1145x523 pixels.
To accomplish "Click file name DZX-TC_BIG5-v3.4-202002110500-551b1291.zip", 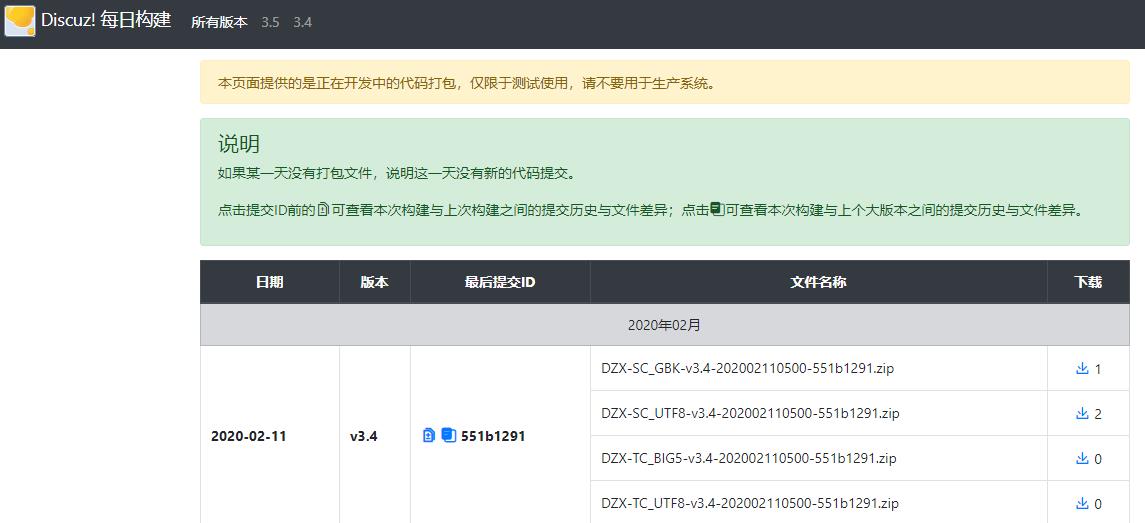I will (748, 459).
